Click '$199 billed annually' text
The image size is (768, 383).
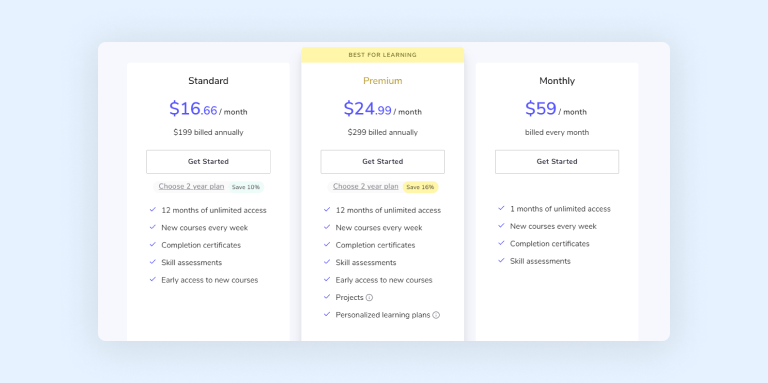[208, 132]
